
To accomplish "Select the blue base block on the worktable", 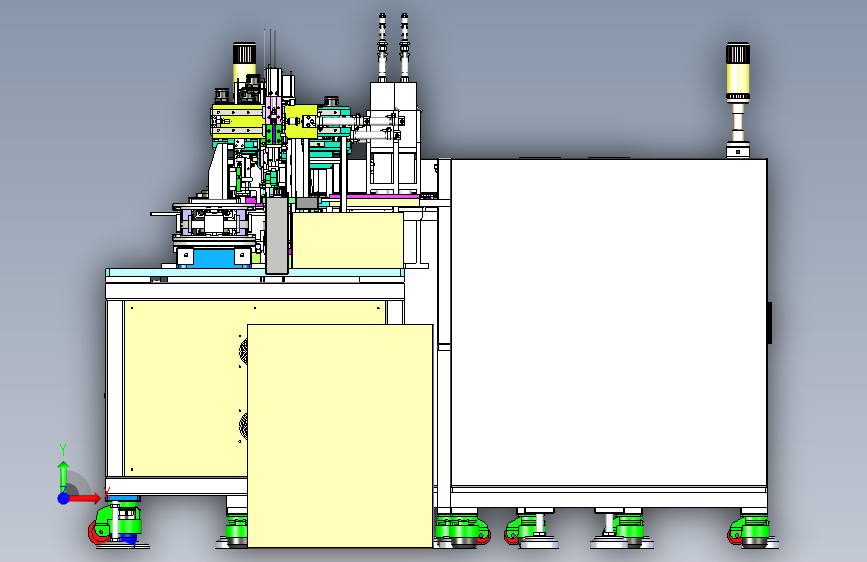I will tap(214, 258).
